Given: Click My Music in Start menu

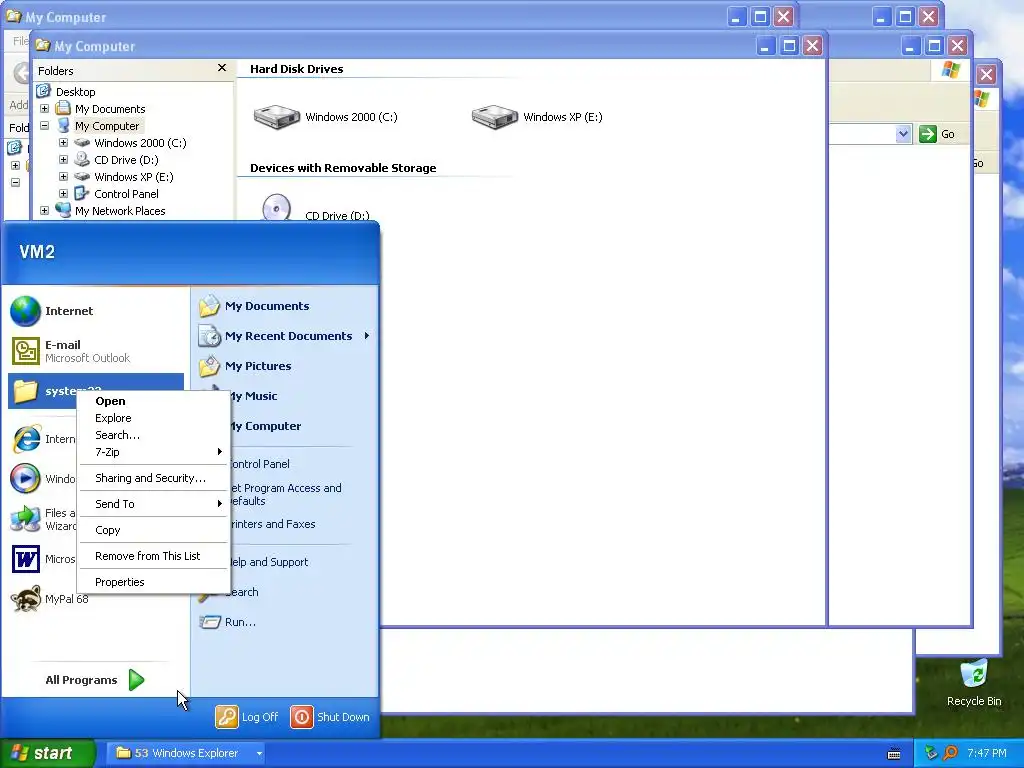Looking at the screenshot, I should [253, 396].
